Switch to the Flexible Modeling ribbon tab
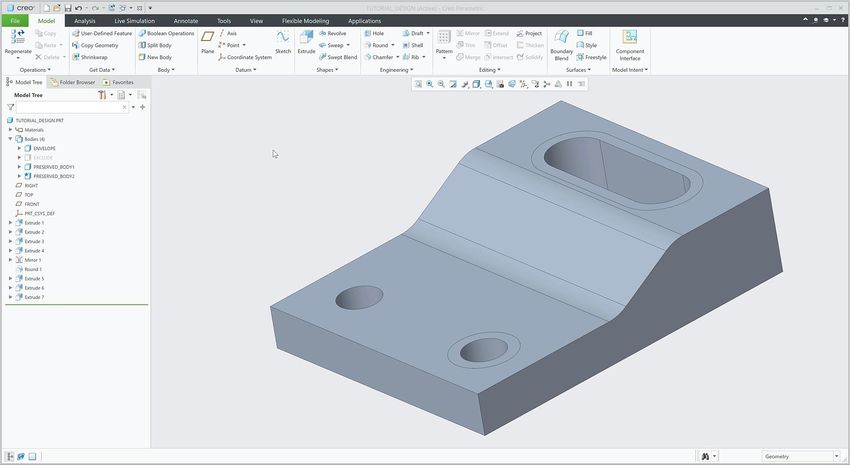The width and height of the screenshot is (850, 465). [x=304, y=20]
